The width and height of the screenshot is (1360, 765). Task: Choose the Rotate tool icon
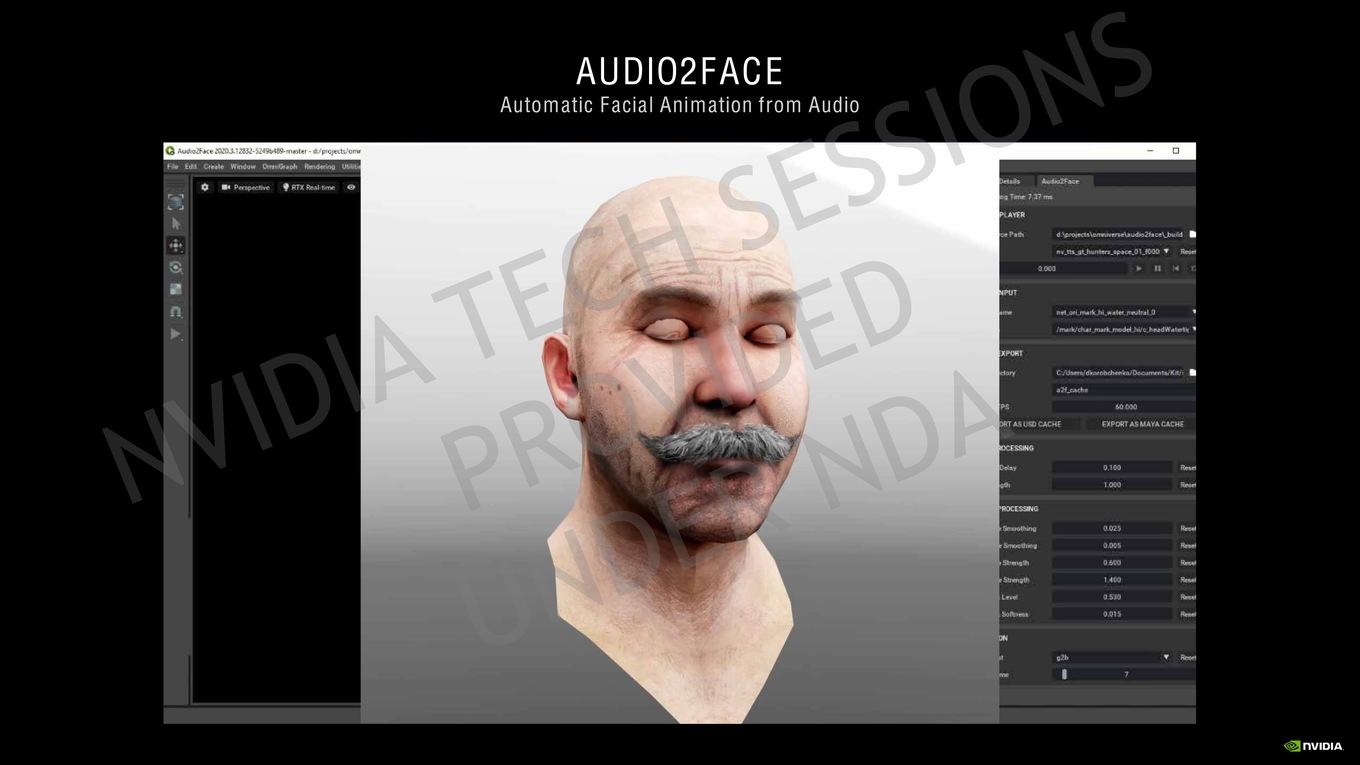pyautogui.click(x=176, y=268)
